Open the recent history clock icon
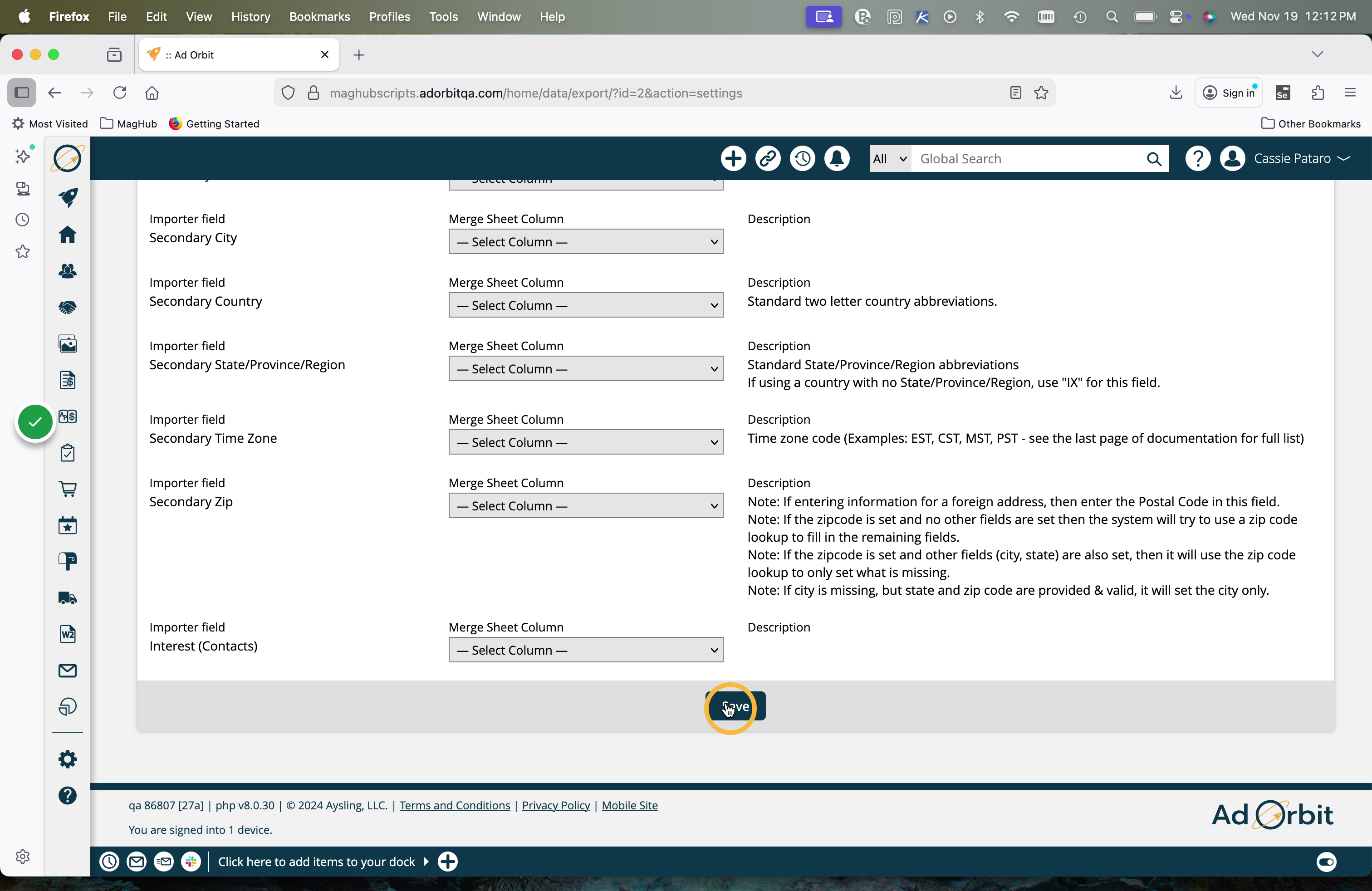 (803, 158)
